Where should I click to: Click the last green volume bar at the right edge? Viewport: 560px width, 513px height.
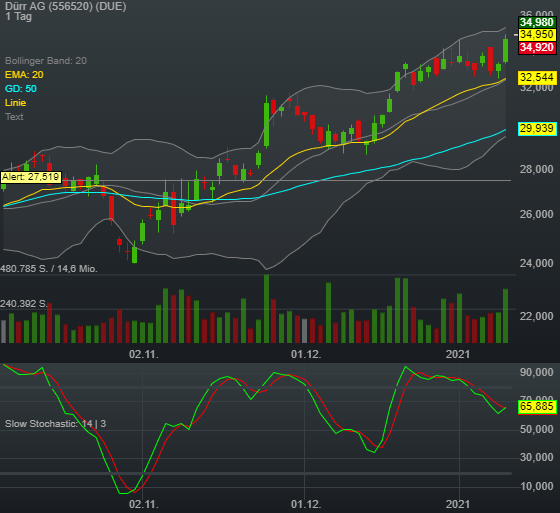pyautogui.click(x=505, y=316)
